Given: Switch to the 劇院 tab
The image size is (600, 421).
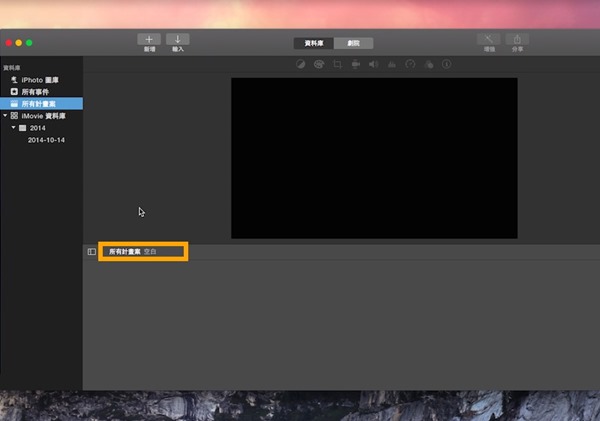Looking at the screenshot, I should click(x=353, y=43).
